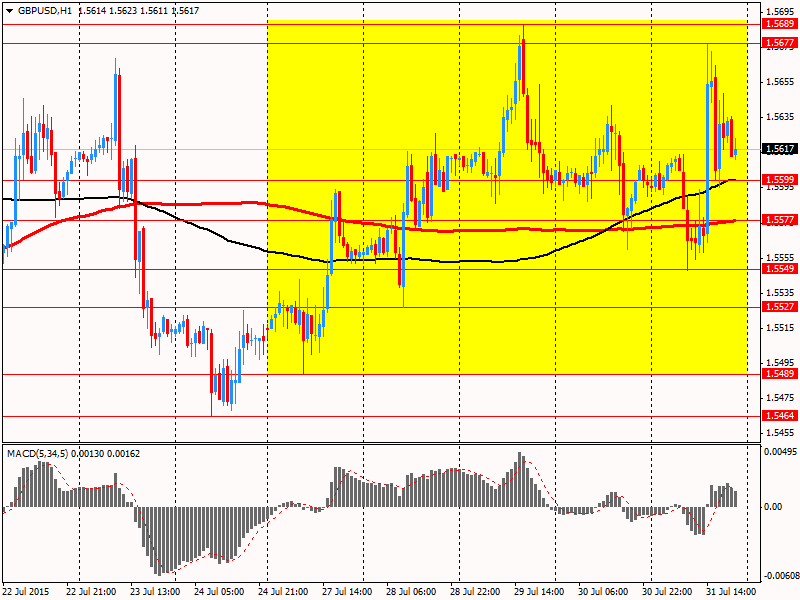Click the current price 1.5617 black label
Image resolution: width=800 pixels, height=600 pixels.
coord(779,149)
